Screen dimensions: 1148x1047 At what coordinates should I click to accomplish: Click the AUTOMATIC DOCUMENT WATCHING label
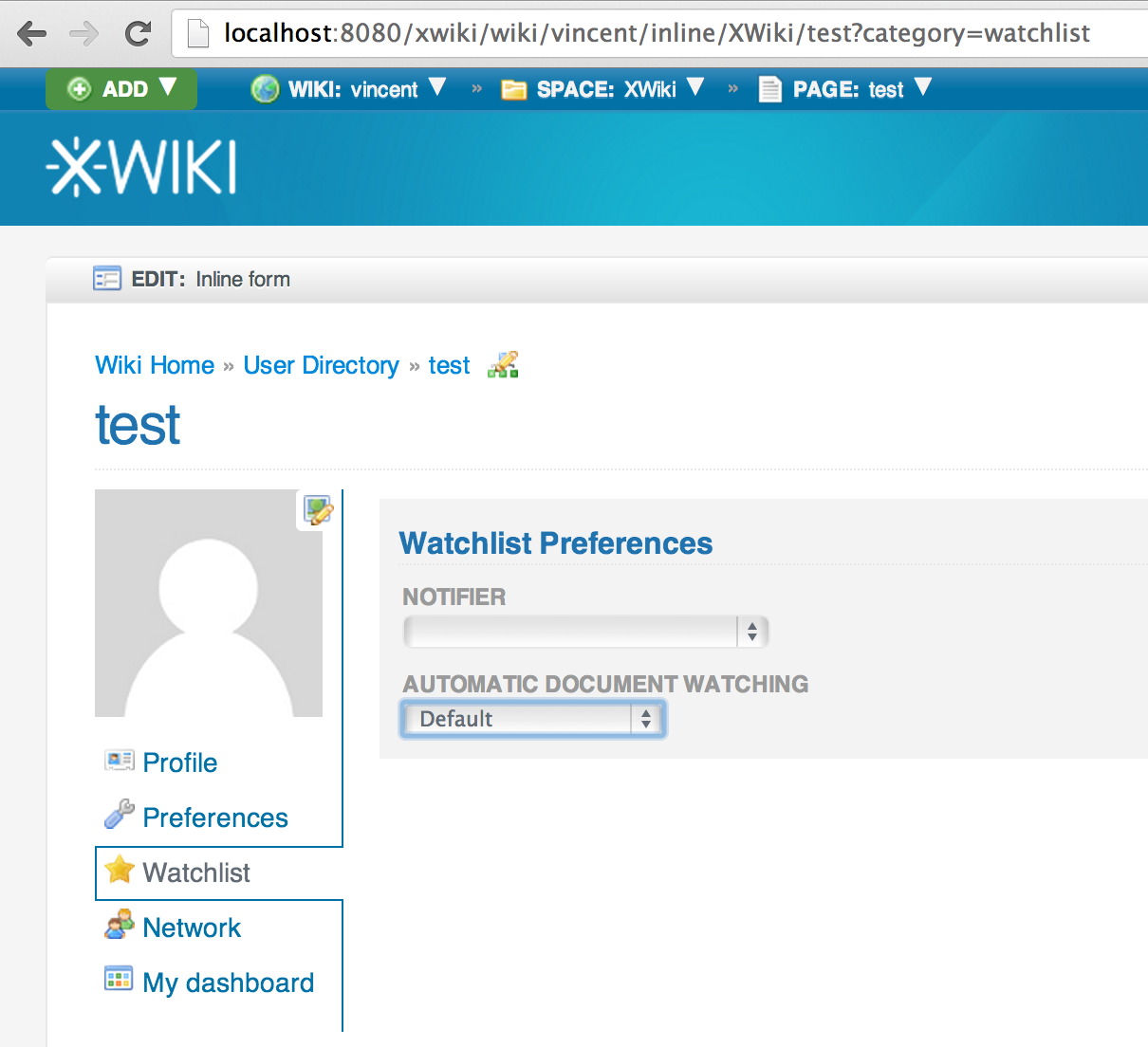click(606, 684)
